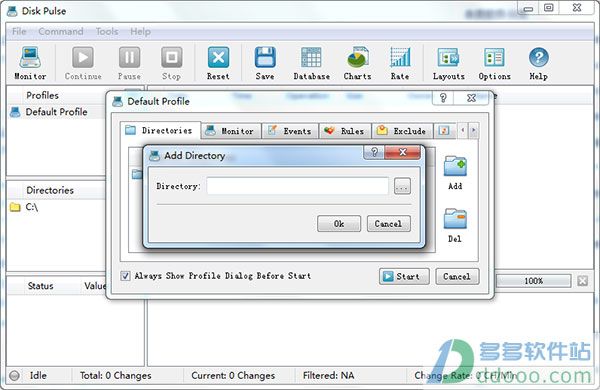Close the Add Directory dialog

(x=403, y=152)
